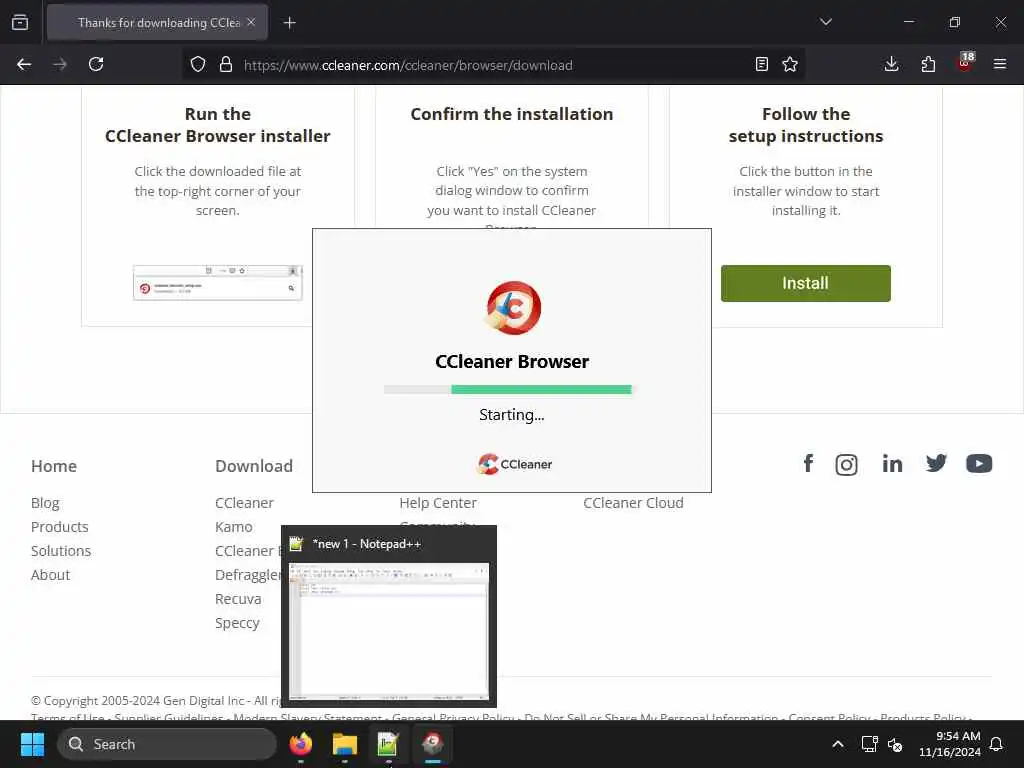The width and height of the screenshot is (1024, 768).
Task: Bookmark this page with the star
Action: [x=790, y=64]
